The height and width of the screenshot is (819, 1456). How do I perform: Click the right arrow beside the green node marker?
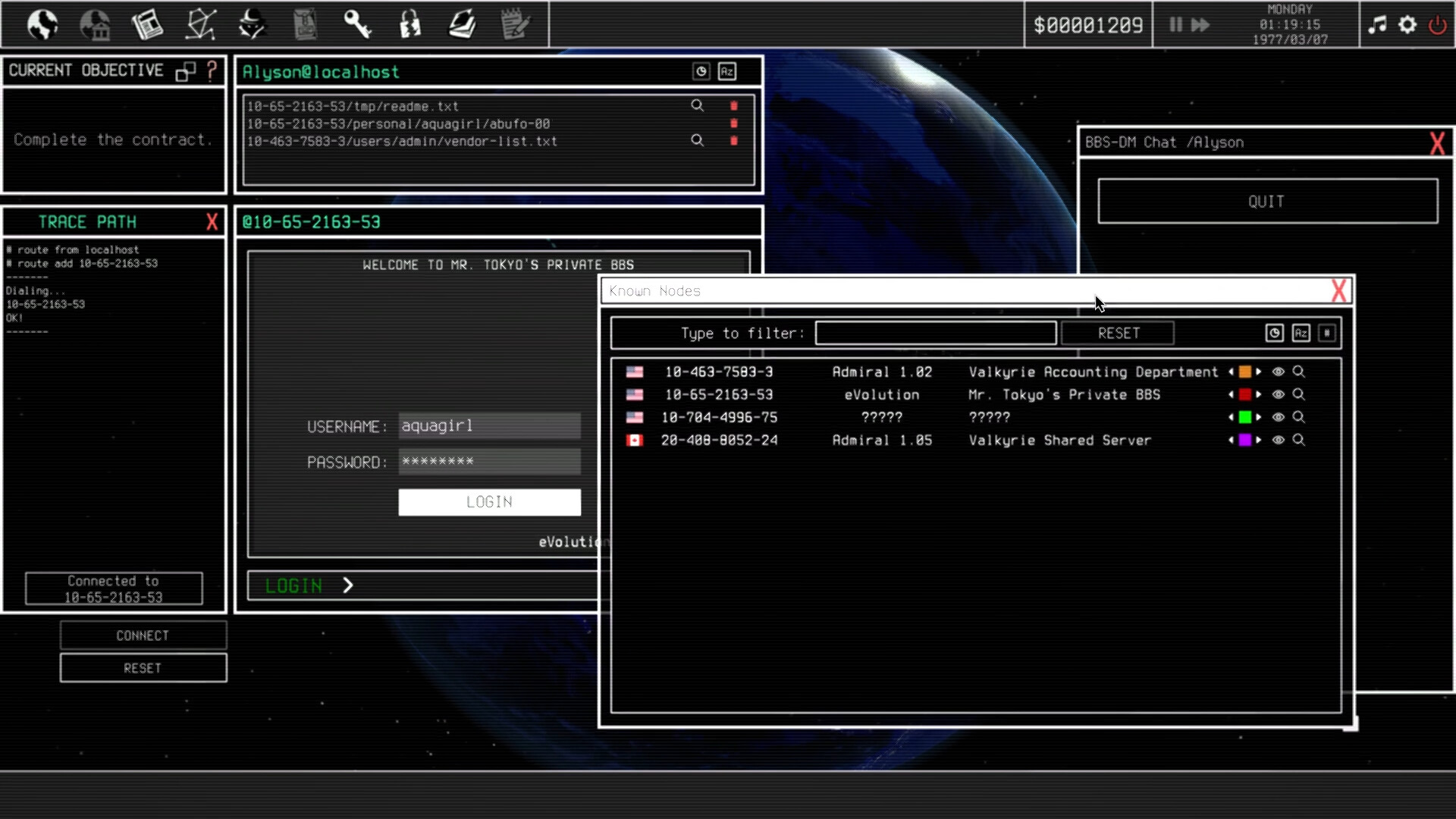click(1259, 417)
